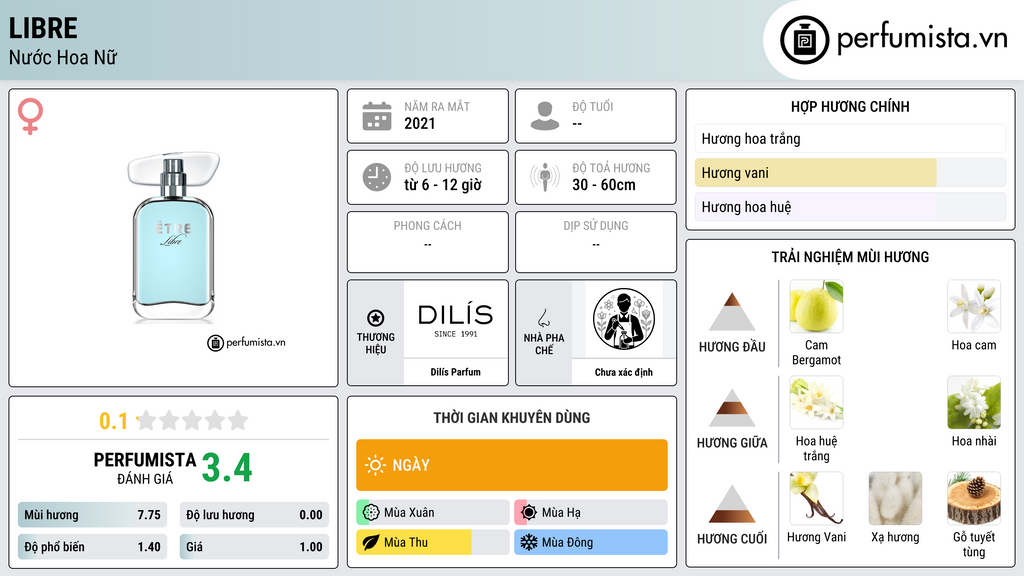Click the Hoa cam note image
The width and height of the screenshot is (1024, 576).
point(974,306)
